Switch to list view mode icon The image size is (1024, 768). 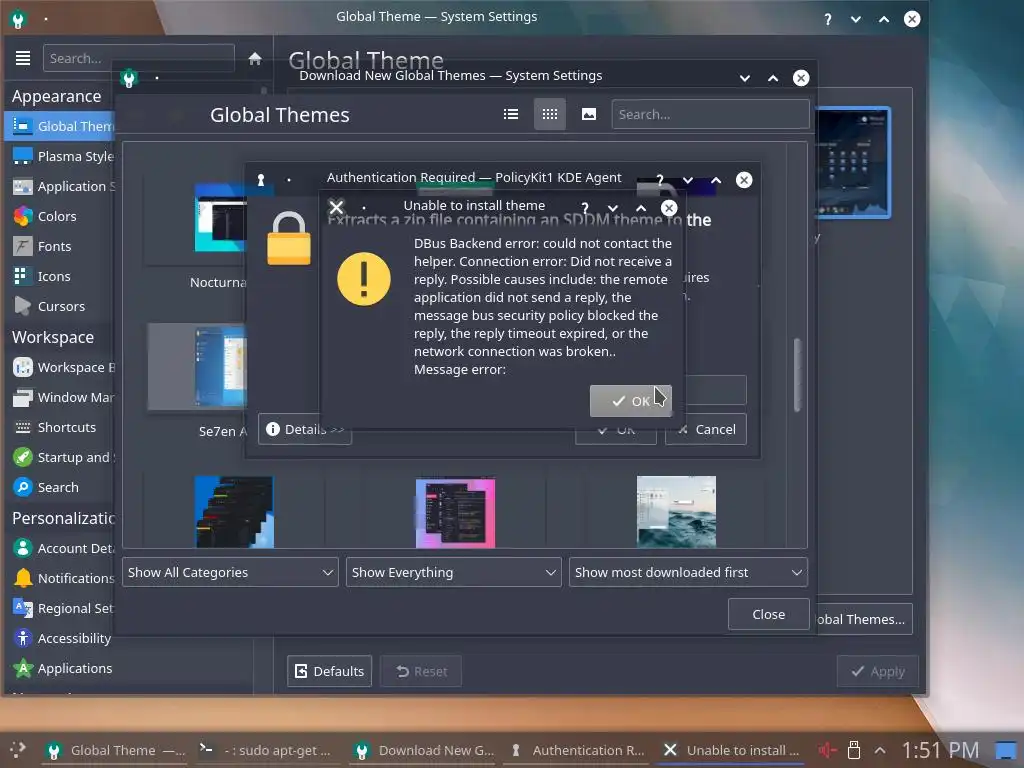coord(511,114)
